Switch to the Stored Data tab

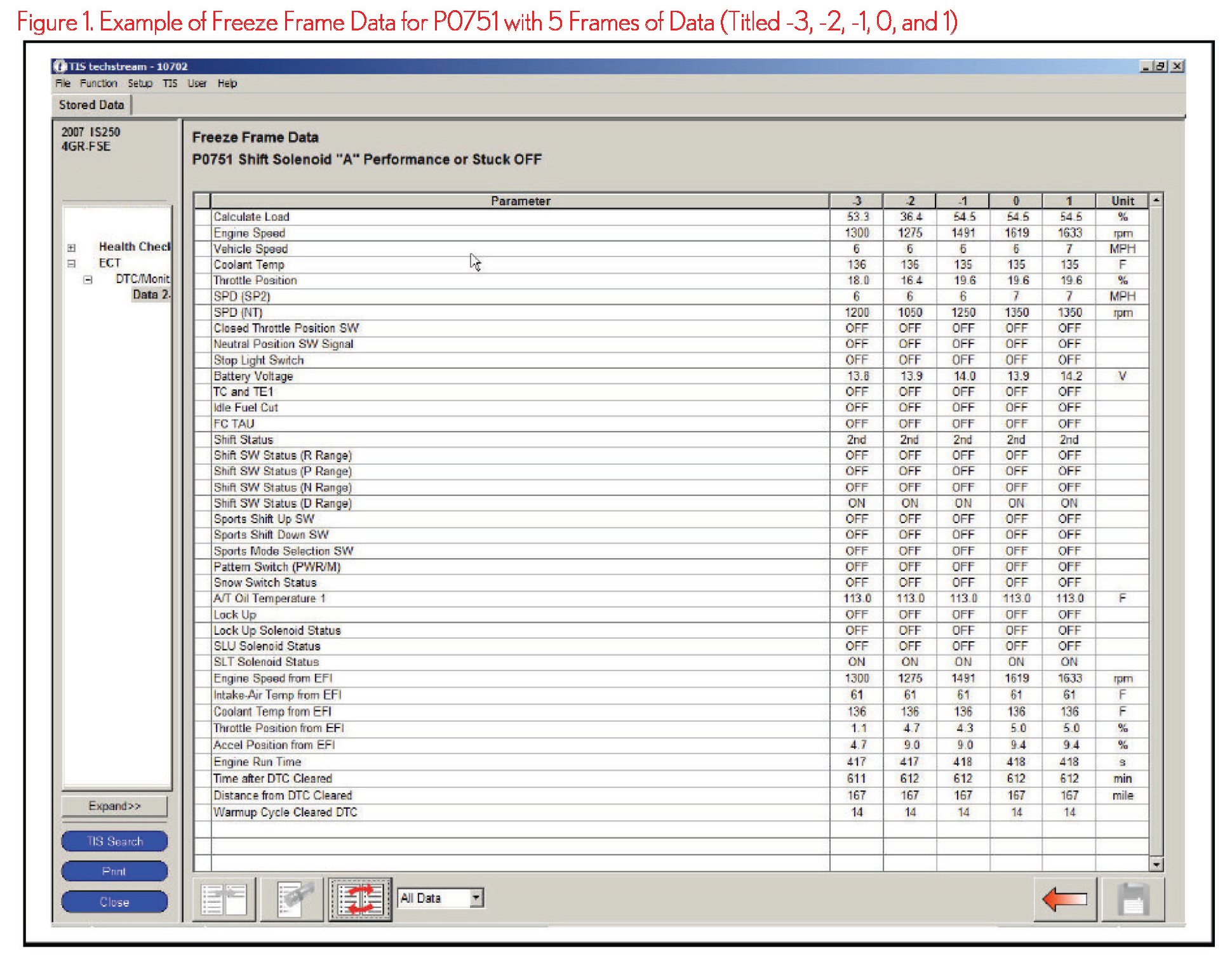[91, 105]
